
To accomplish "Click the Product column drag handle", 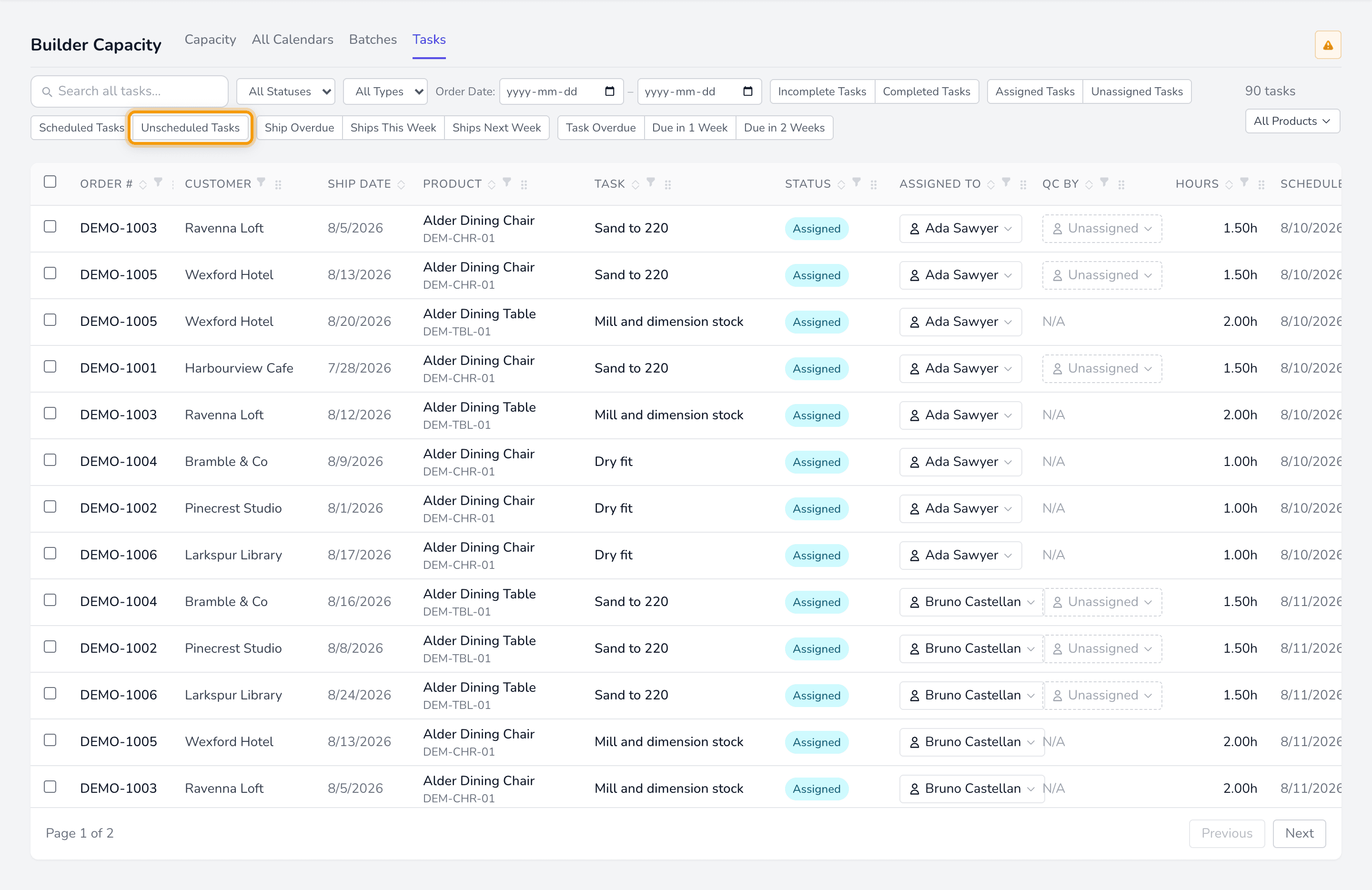I will pyautogui.click(x=524, y=184).
